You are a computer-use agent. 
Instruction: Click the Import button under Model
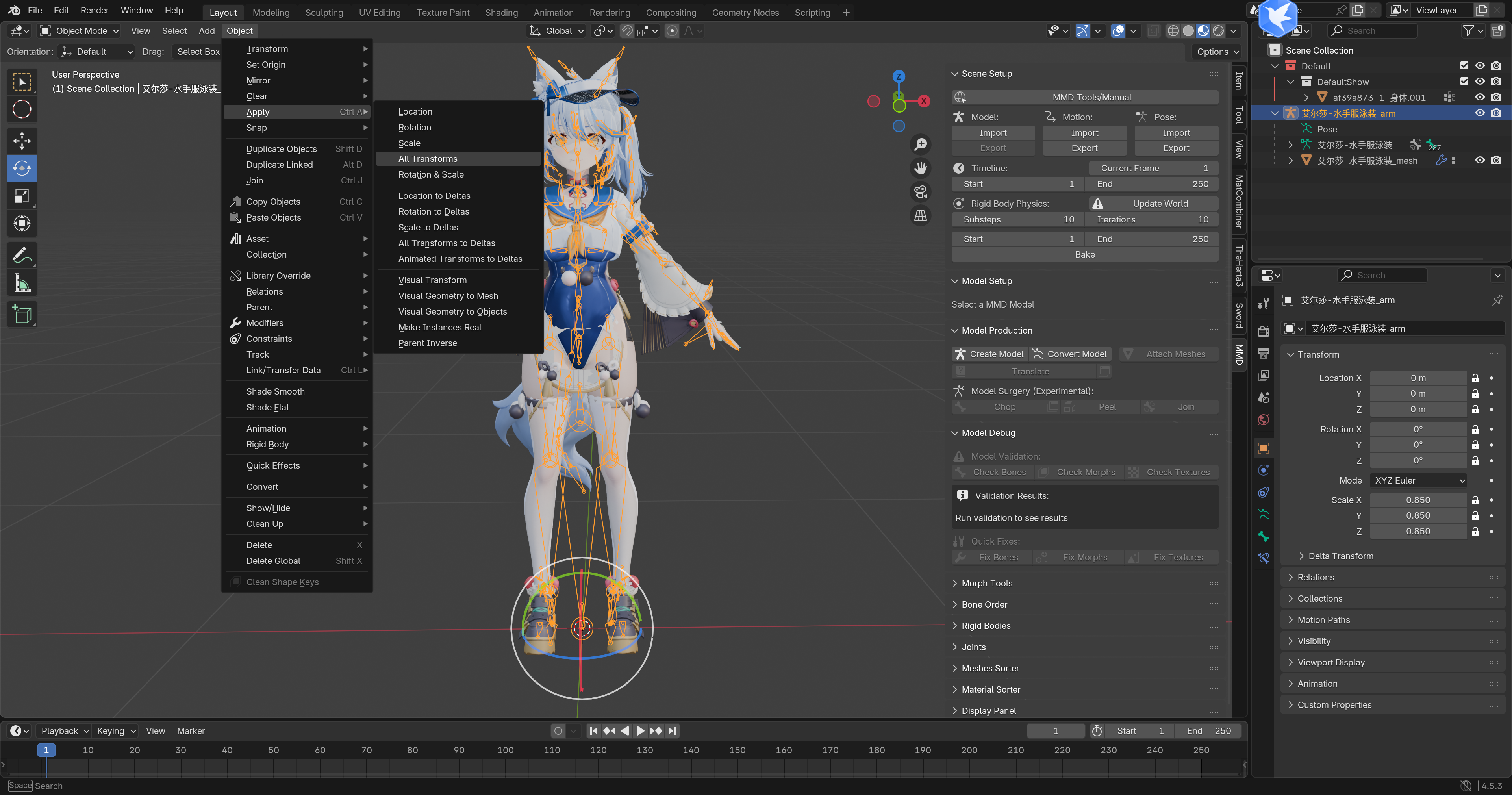(993, 133)
